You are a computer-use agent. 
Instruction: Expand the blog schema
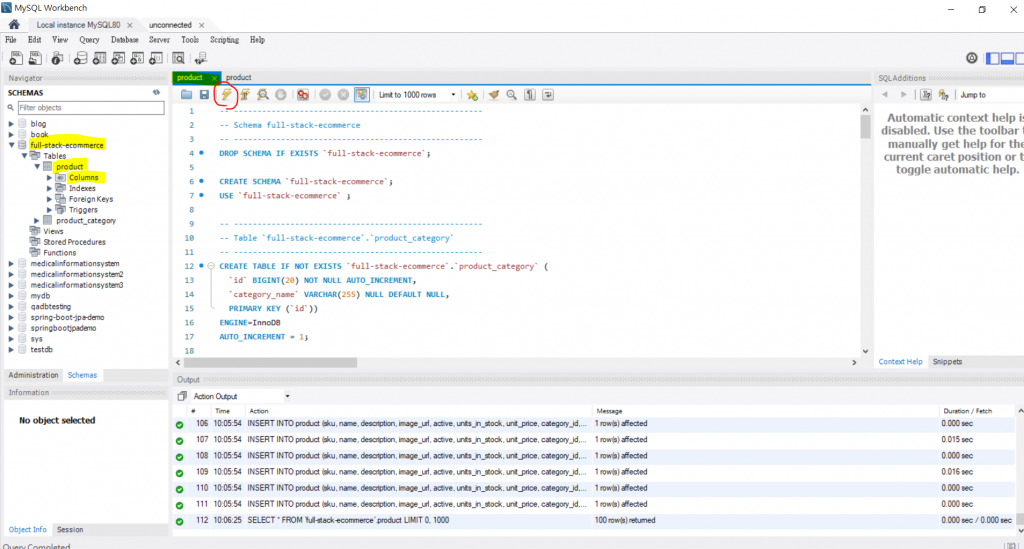pyautogui.click(x=11, y=123)
